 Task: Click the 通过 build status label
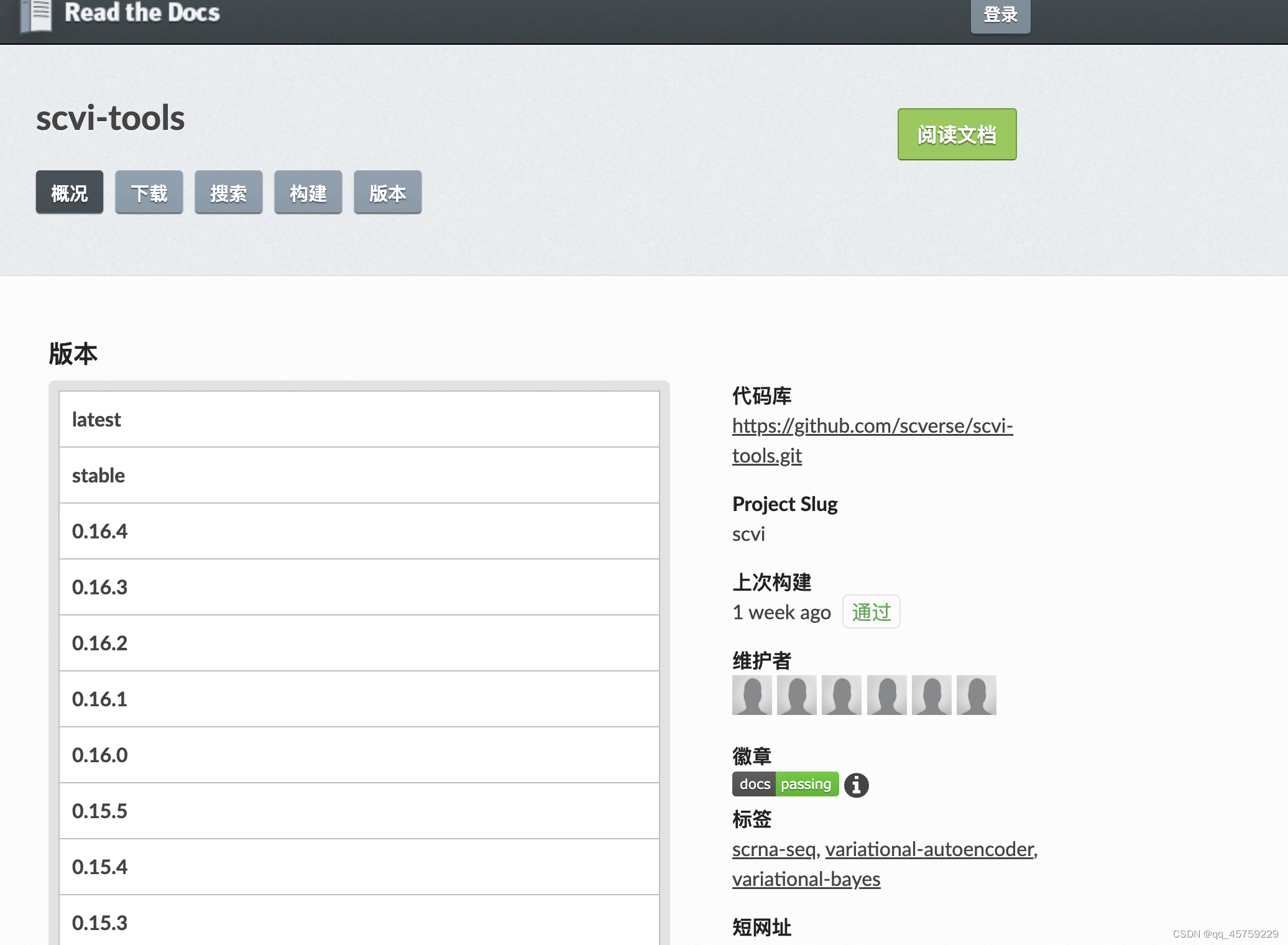[x=871, y=612]
